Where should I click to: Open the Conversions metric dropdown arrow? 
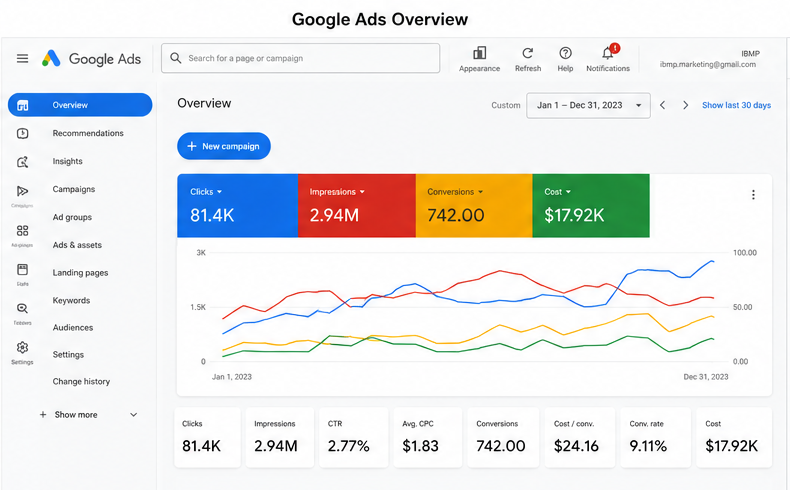coord(481,192)
